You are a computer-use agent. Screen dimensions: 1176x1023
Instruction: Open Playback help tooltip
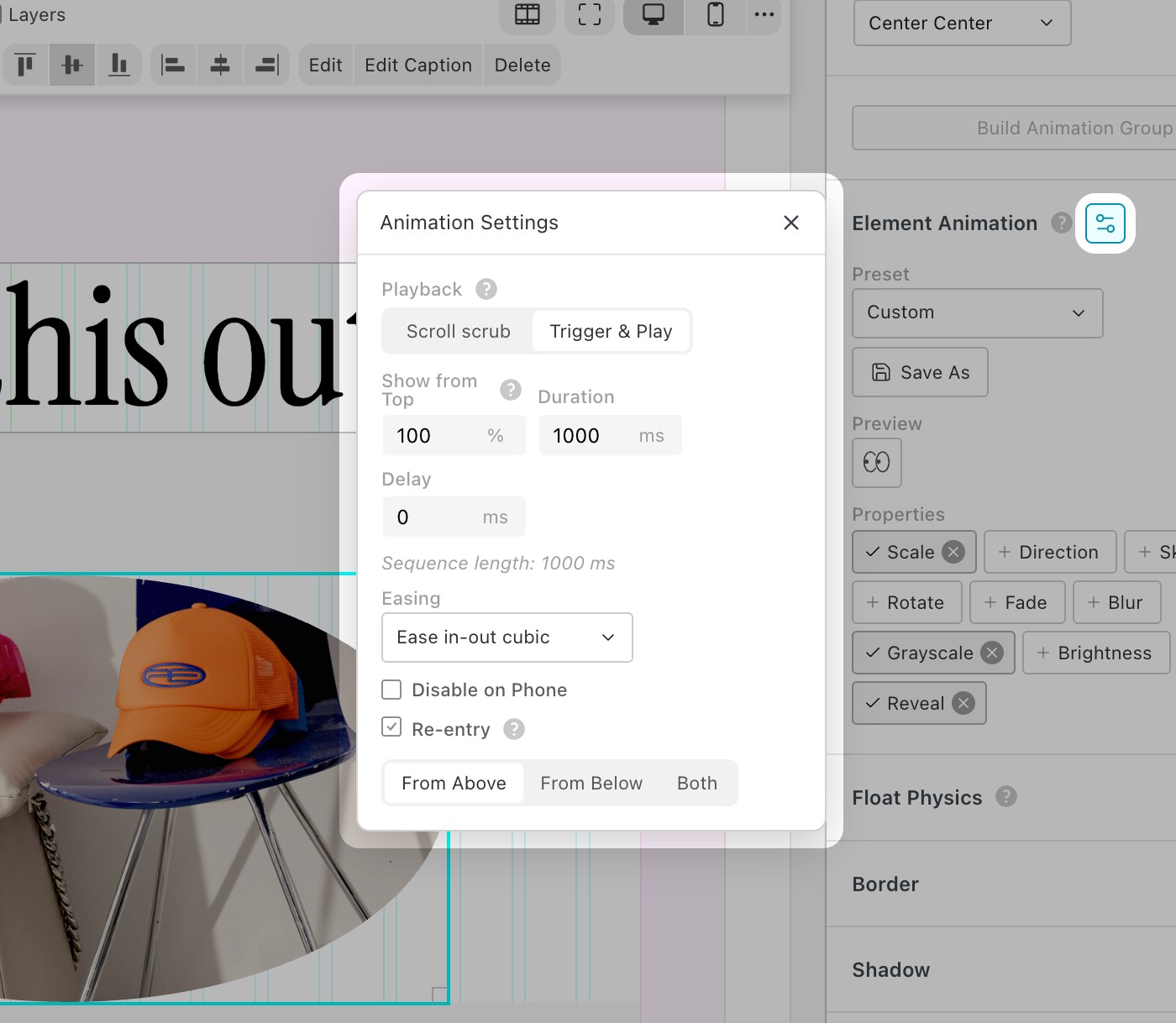[486, 289]
